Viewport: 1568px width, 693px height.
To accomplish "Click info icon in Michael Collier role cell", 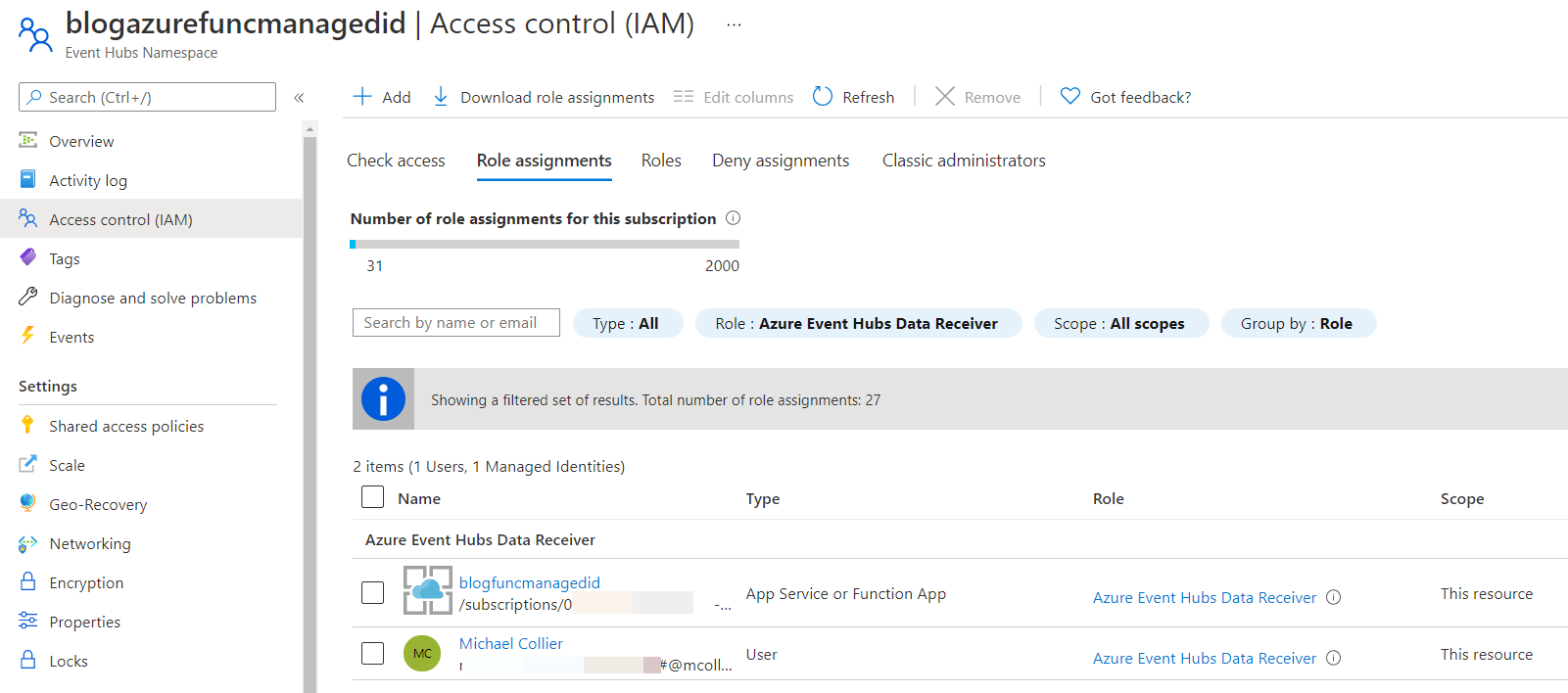I will coord(1333,658).
